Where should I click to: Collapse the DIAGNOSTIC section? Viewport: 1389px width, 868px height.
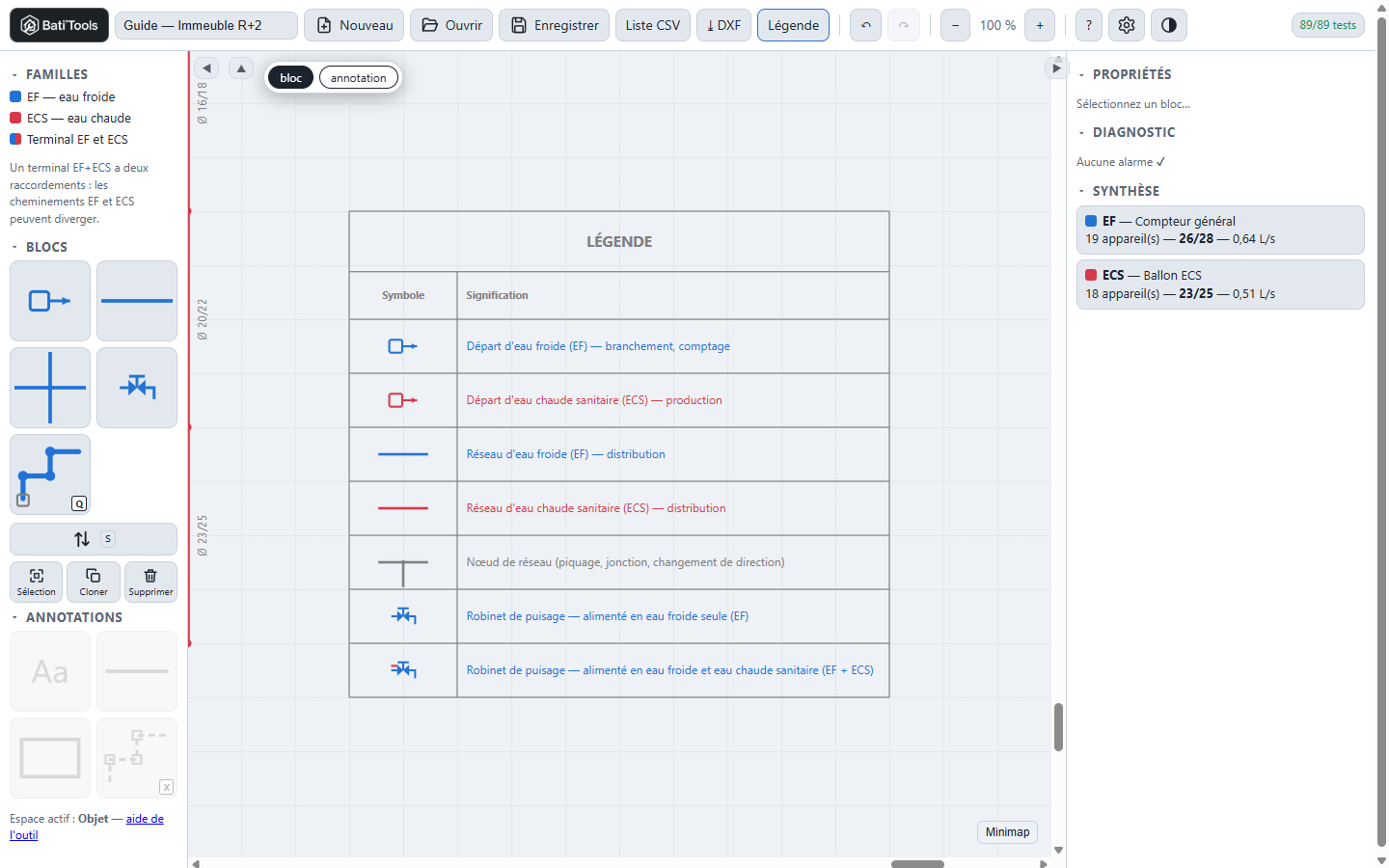pos(1081,132)
